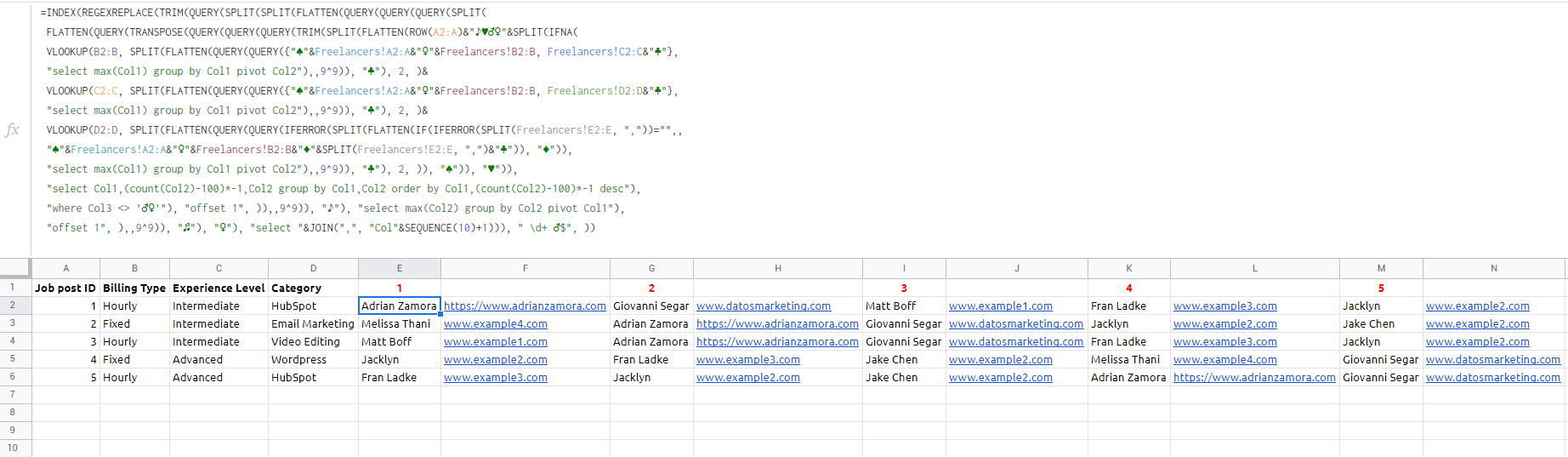1568x457 pixels.
Task: Select column M header
Action: 1381,268
